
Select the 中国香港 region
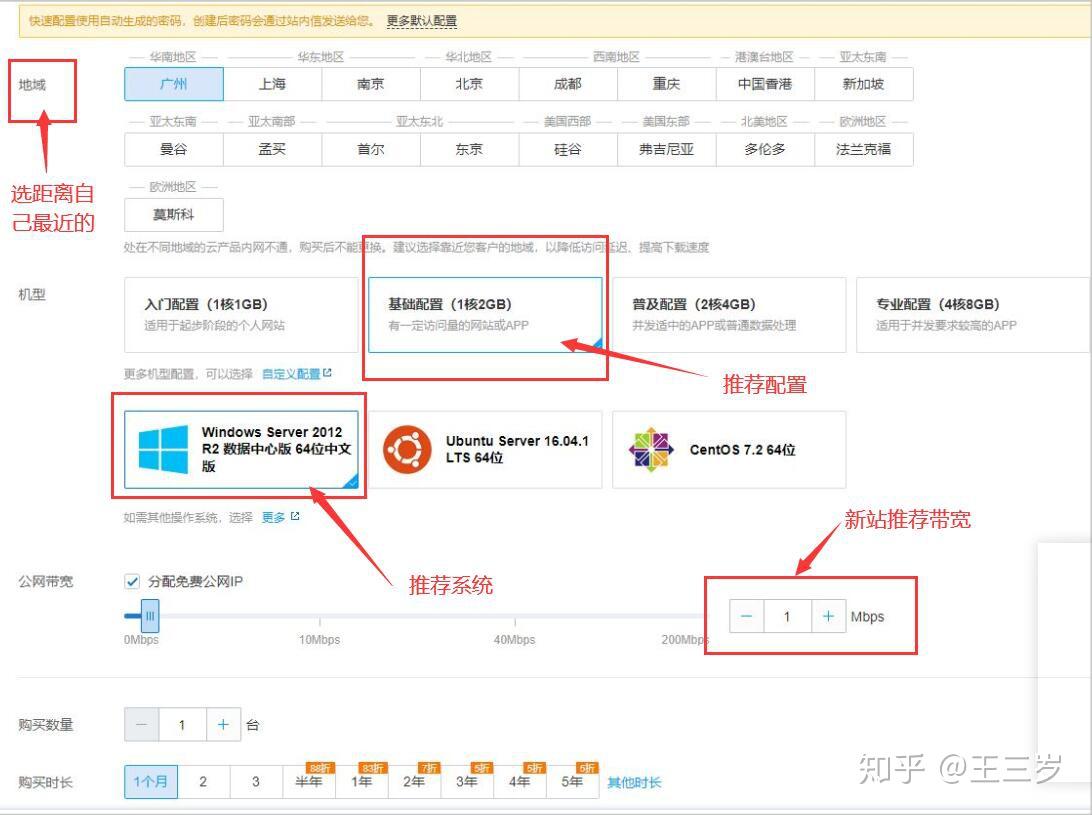point(765,84)
